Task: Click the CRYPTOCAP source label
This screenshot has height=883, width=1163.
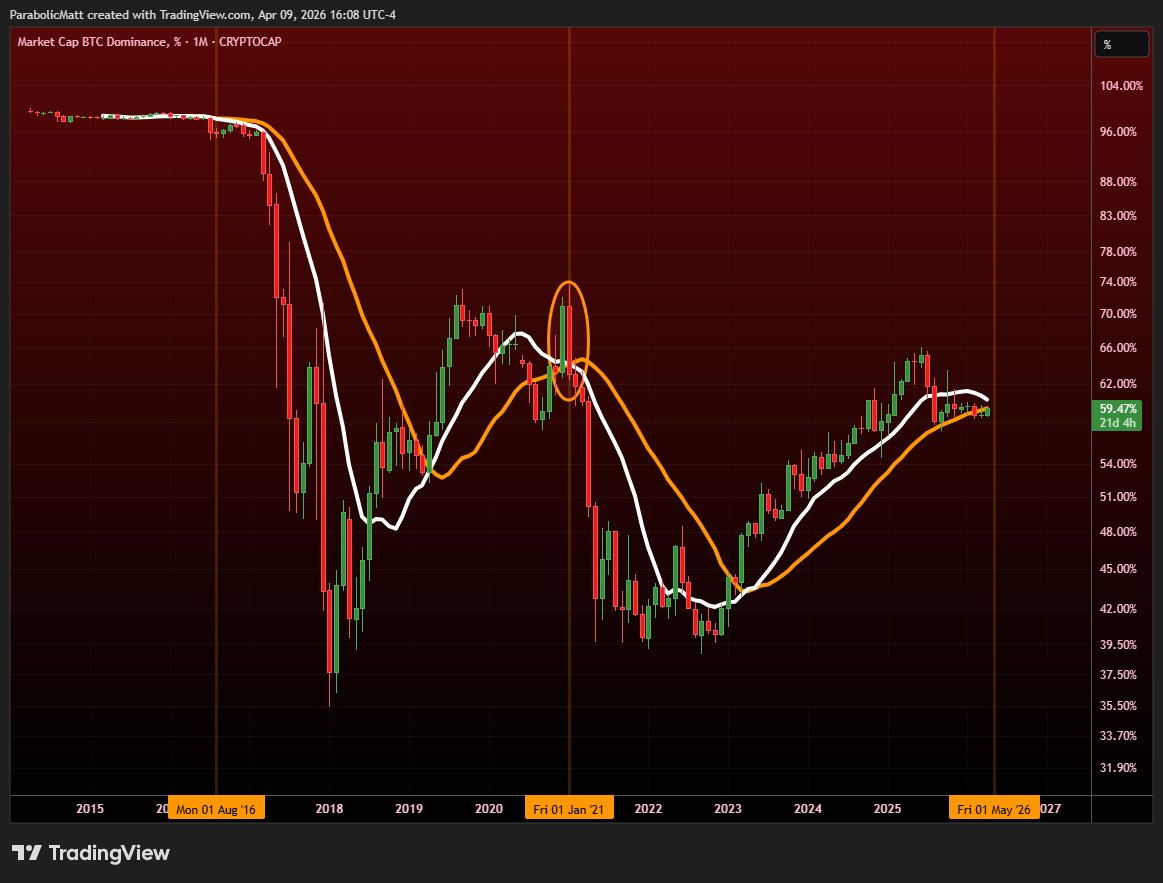Action: point(250,42)
